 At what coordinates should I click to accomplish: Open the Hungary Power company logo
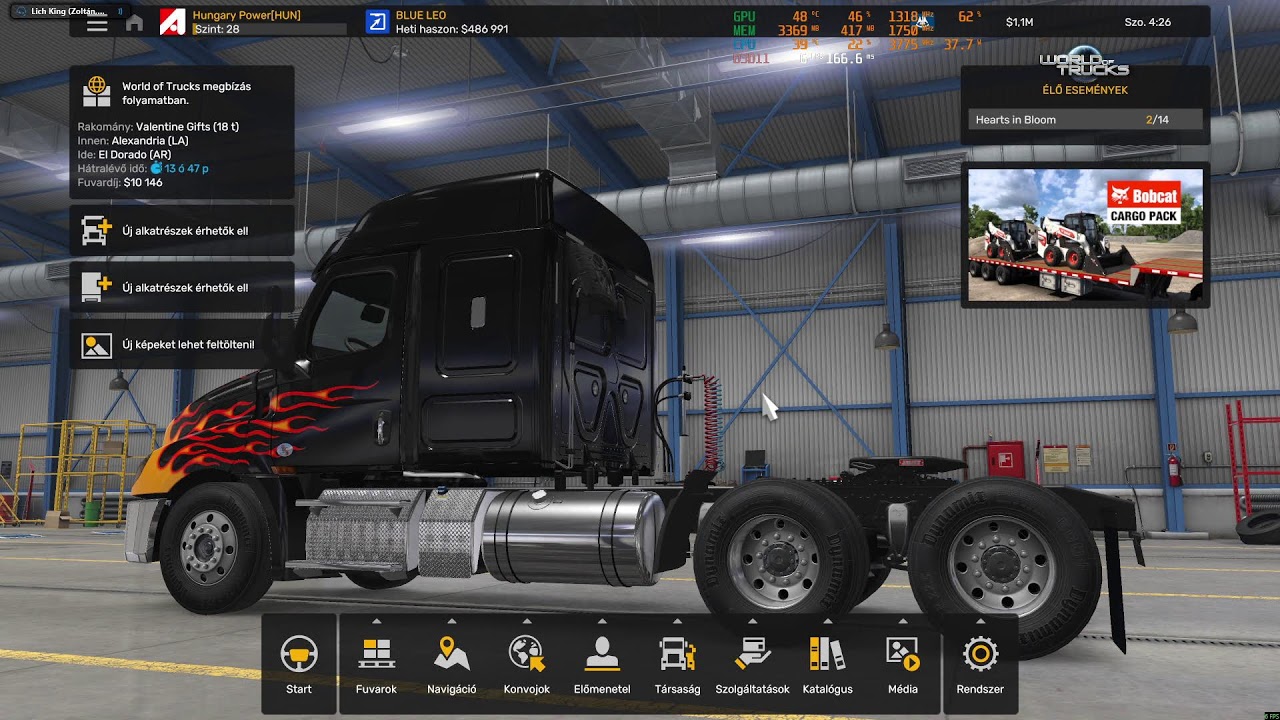click(x=173, y=22)
